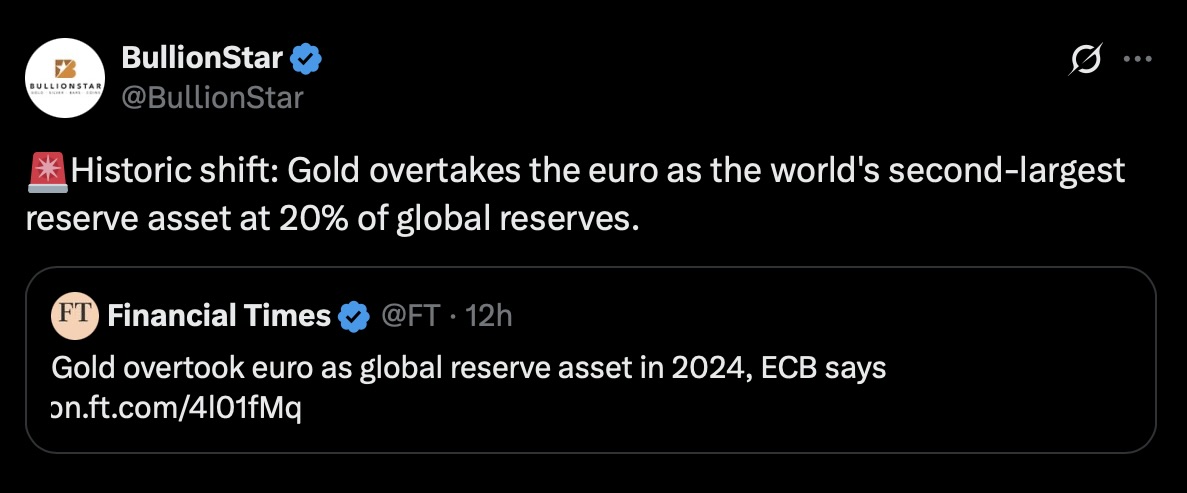This screenshot has width=1187, height=493.
Task: Open BullionStar's profile avatar picture
Action: click(65, 78)
